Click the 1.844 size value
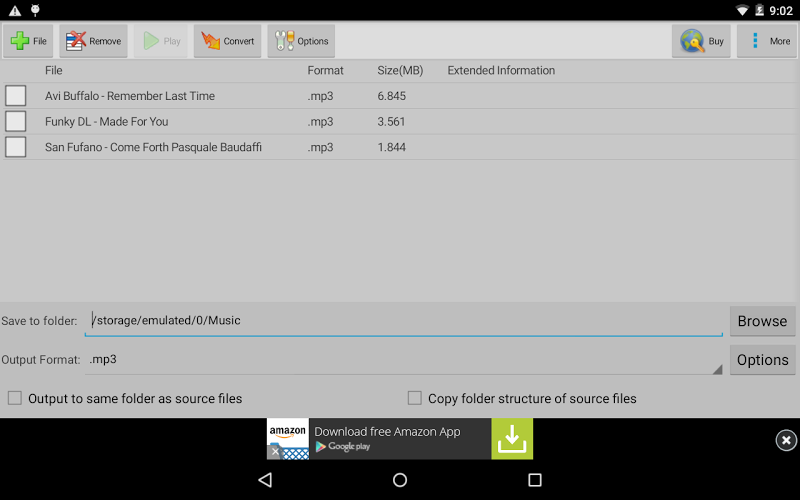 point(391,147)
